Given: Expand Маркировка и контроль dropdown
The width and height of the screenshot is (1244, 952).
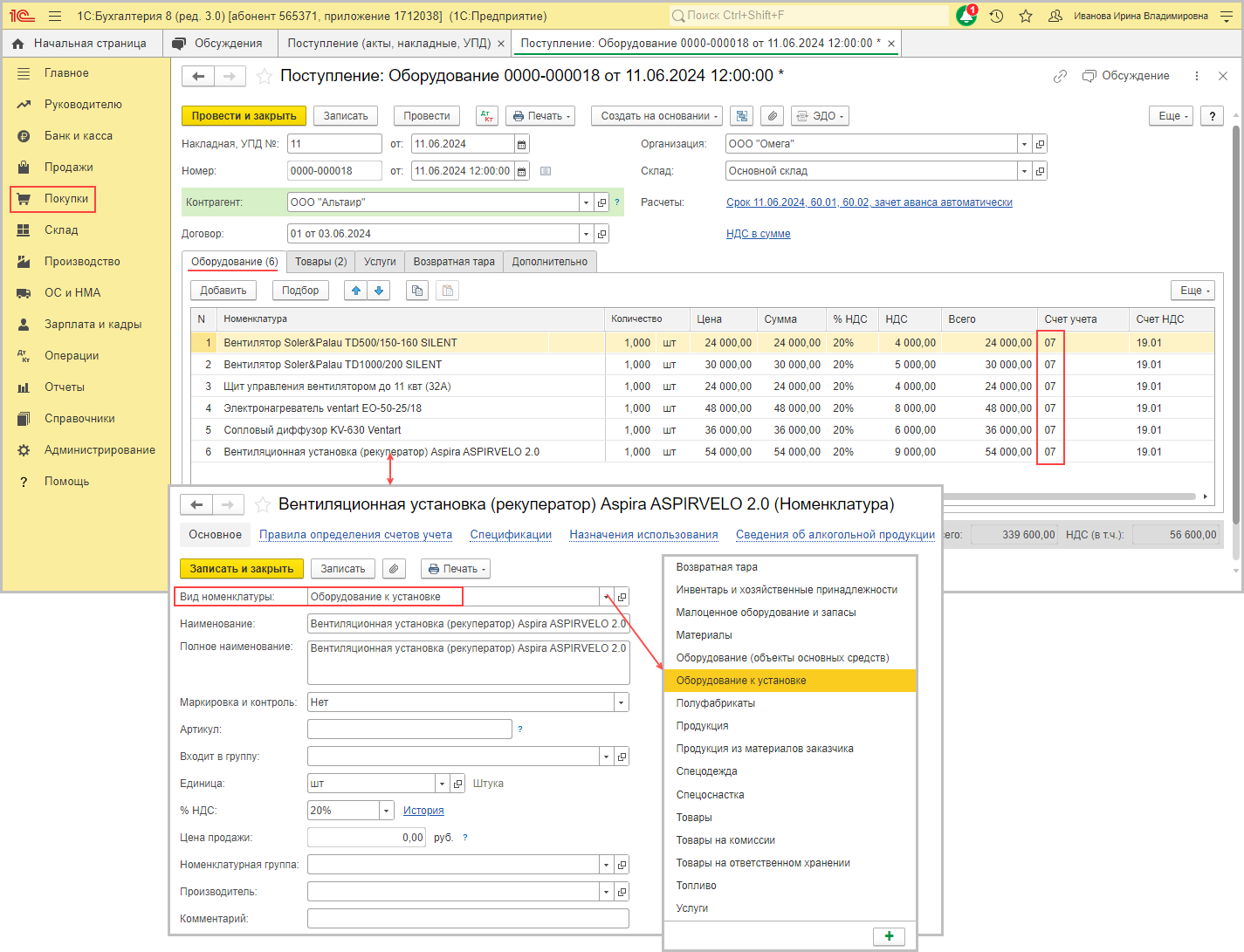Looking at the screenshot, I should click(621, 702).
